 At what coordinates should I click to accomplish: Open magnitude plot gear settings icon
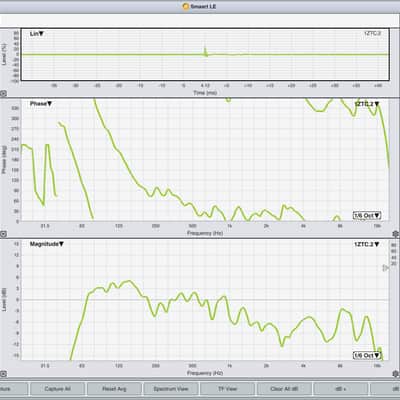pos(396,374)
